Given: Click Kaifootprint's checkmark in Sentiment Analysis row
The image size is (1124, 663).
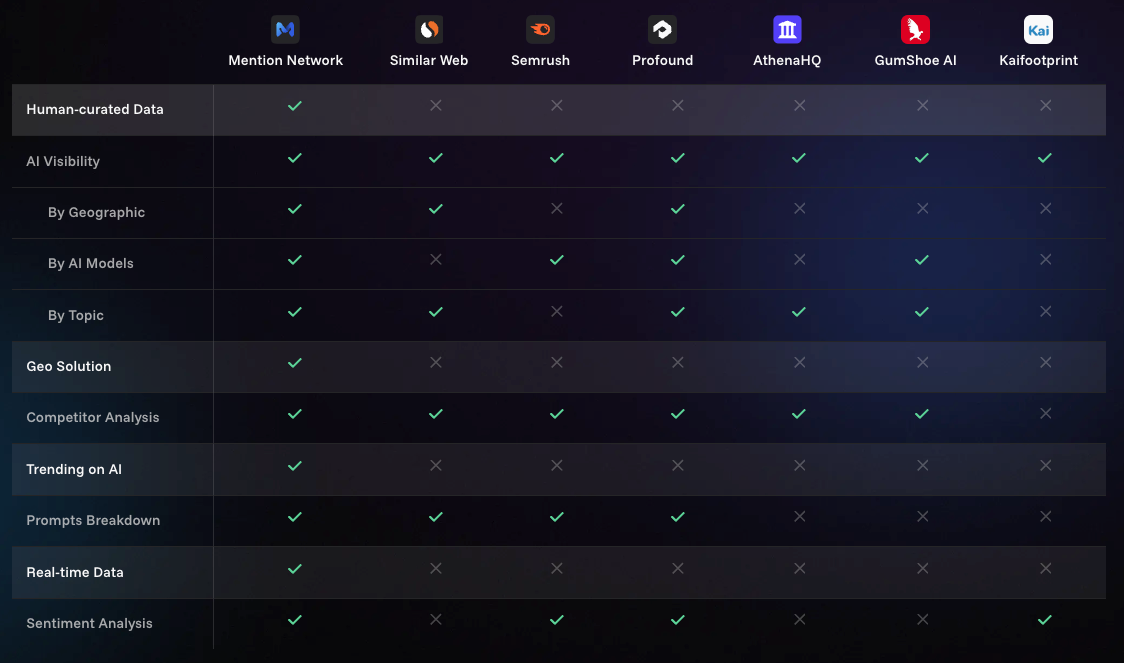Looking at the screenshot, I should [1045, 620].
